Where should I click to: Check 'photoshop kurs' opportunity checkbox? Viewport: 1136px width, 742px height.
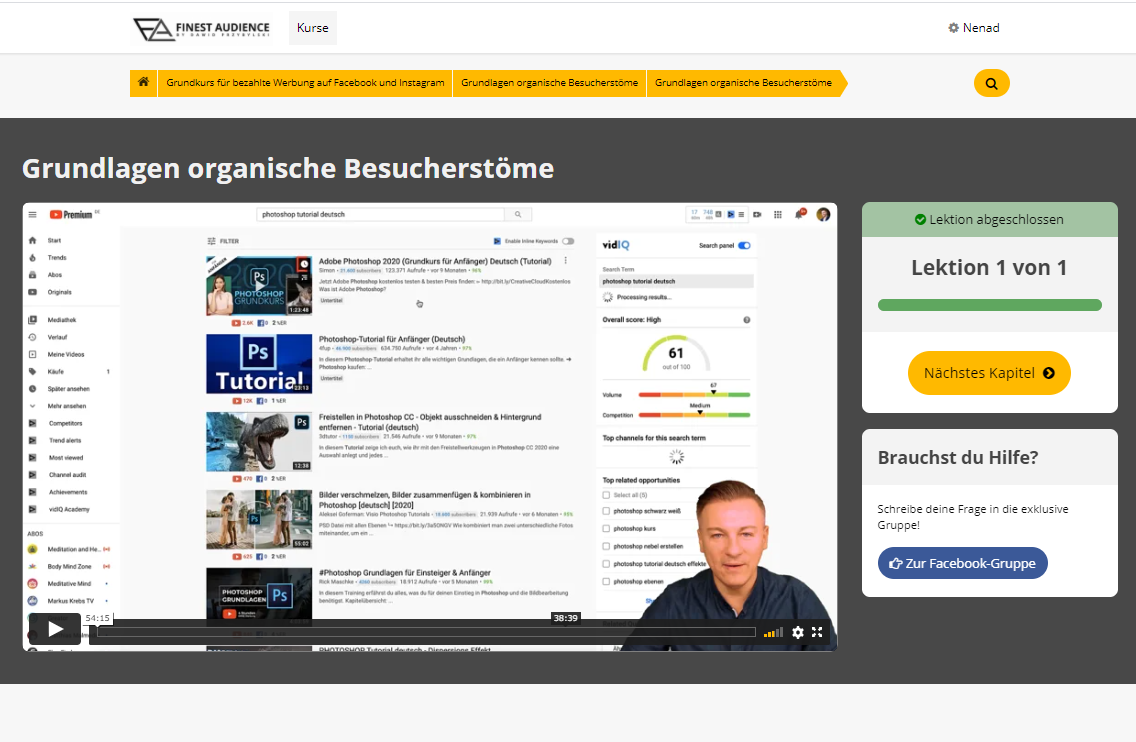point(606,529)
